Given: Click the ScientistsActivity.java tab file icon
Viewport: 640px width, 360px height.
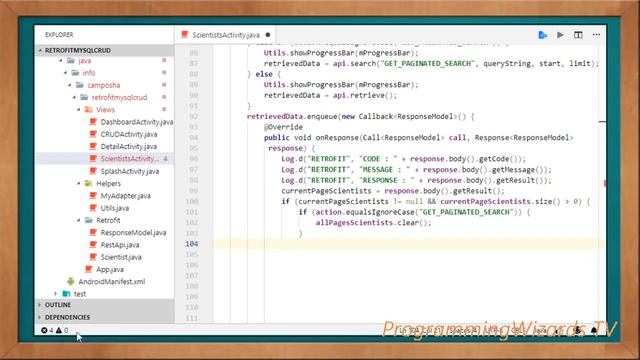Looking at the screenshot, I should click(185, 35).
